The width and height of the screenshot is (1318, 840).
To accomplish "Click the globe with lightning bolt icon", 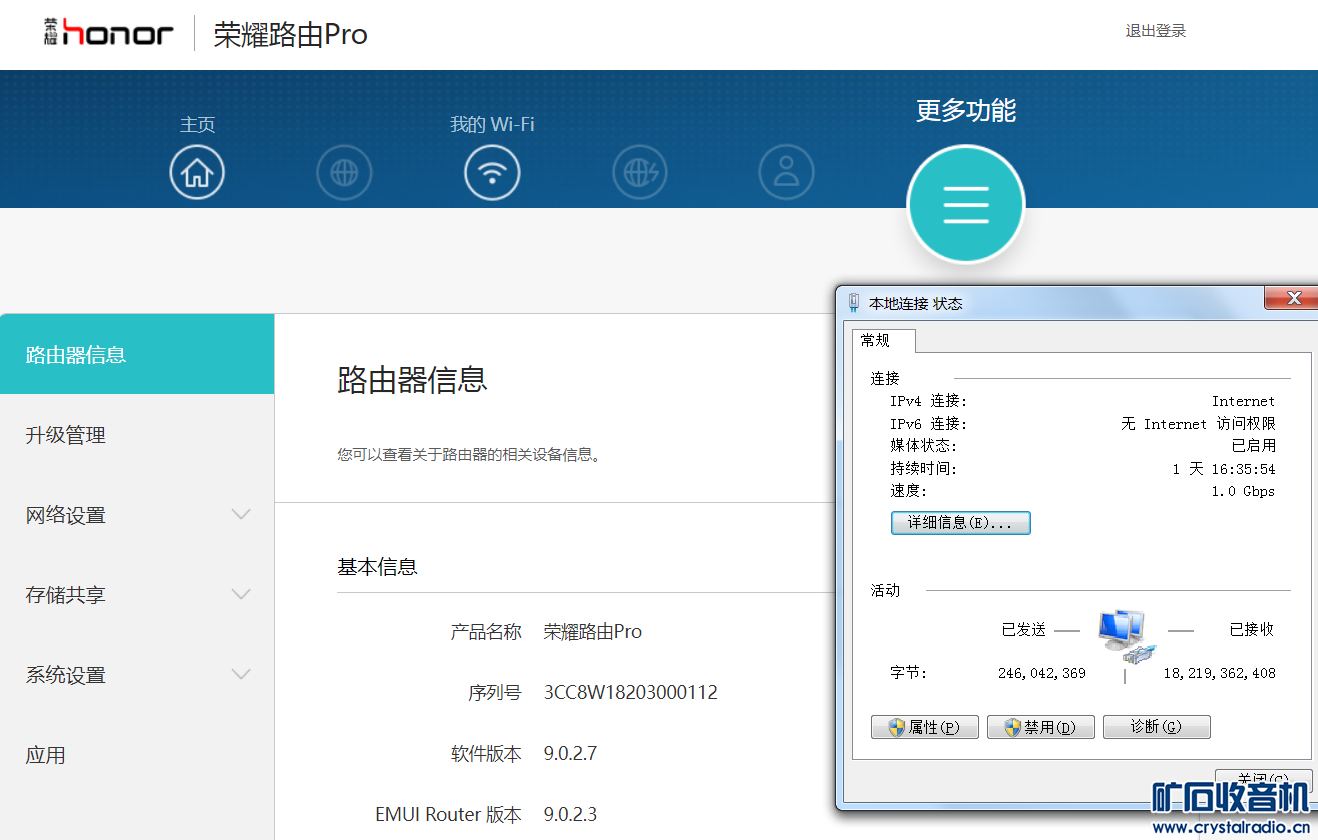I will tap(640, 173).
